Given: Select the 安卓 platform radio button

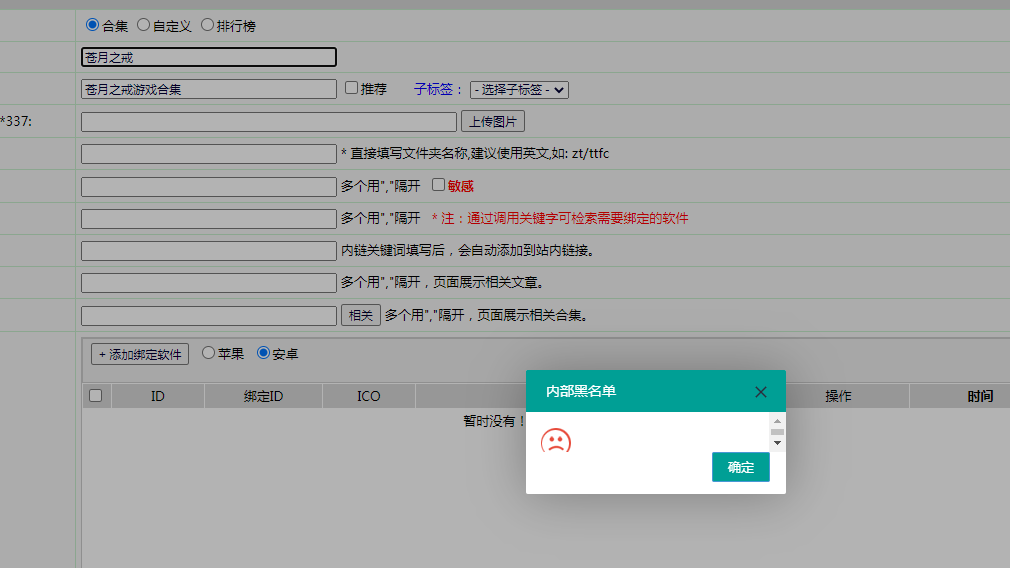Looking at the screenshot, I should (x=264, y=353).
